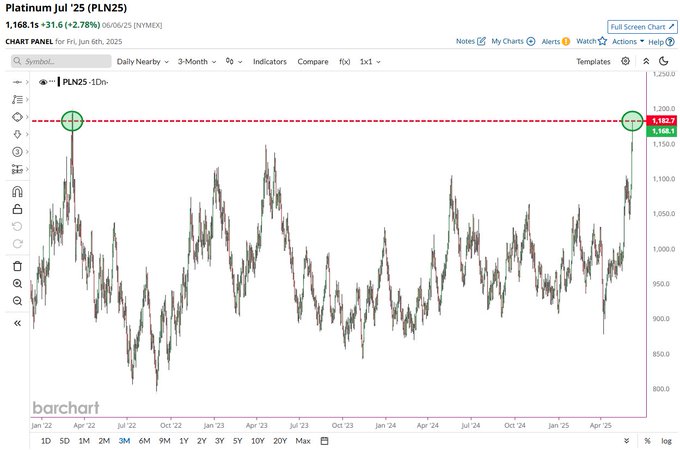Select the 2Y time range

click(x=202, y=441)
